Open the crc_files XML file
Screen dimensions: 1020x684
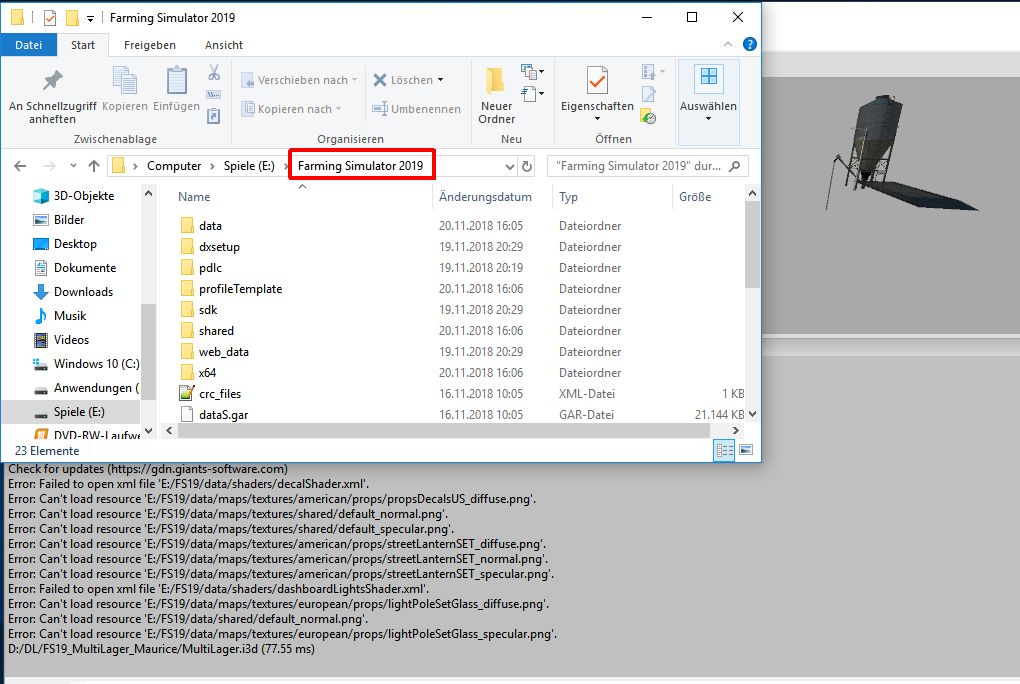[x=220, y=394]
